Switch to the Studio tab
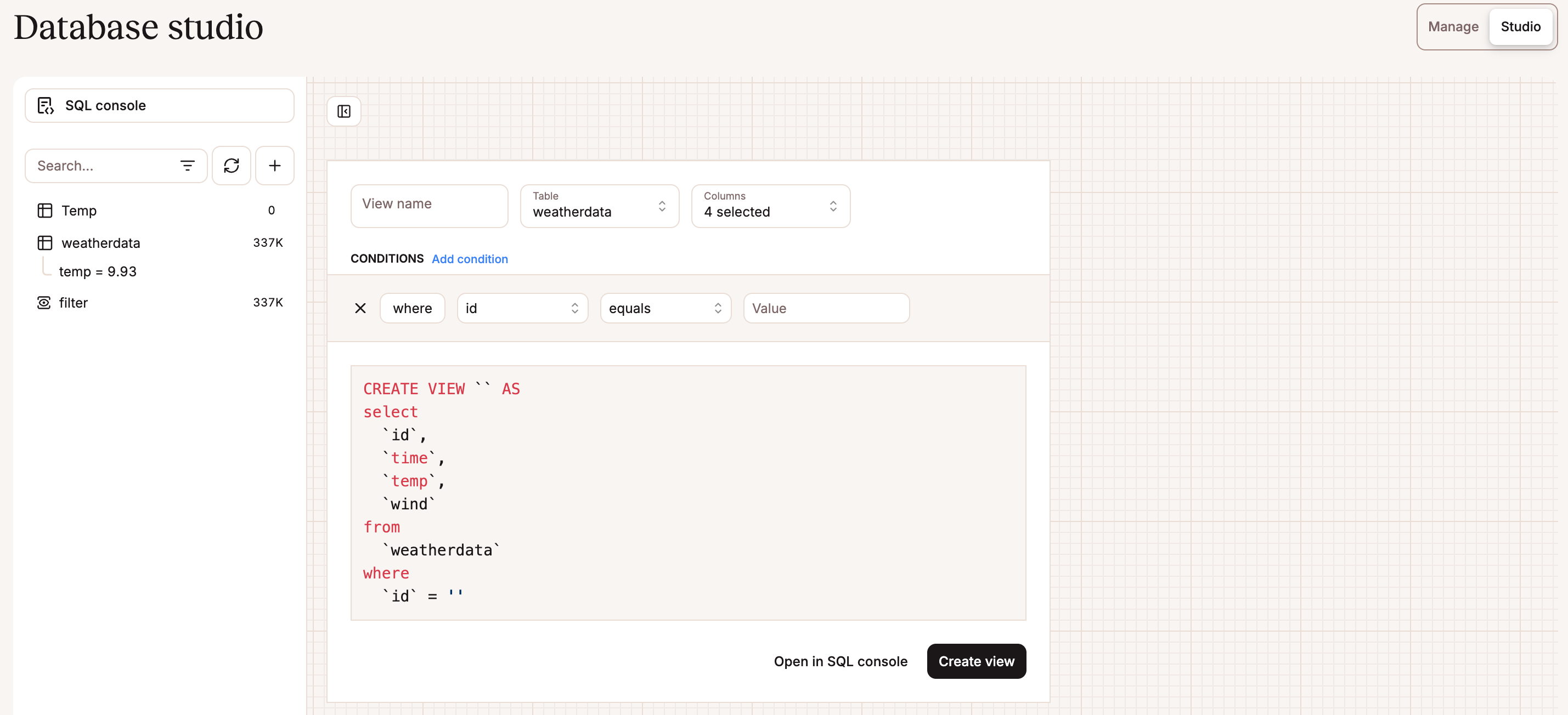This screenshot has height=715, width=1568. click(x=1520, y=26)
